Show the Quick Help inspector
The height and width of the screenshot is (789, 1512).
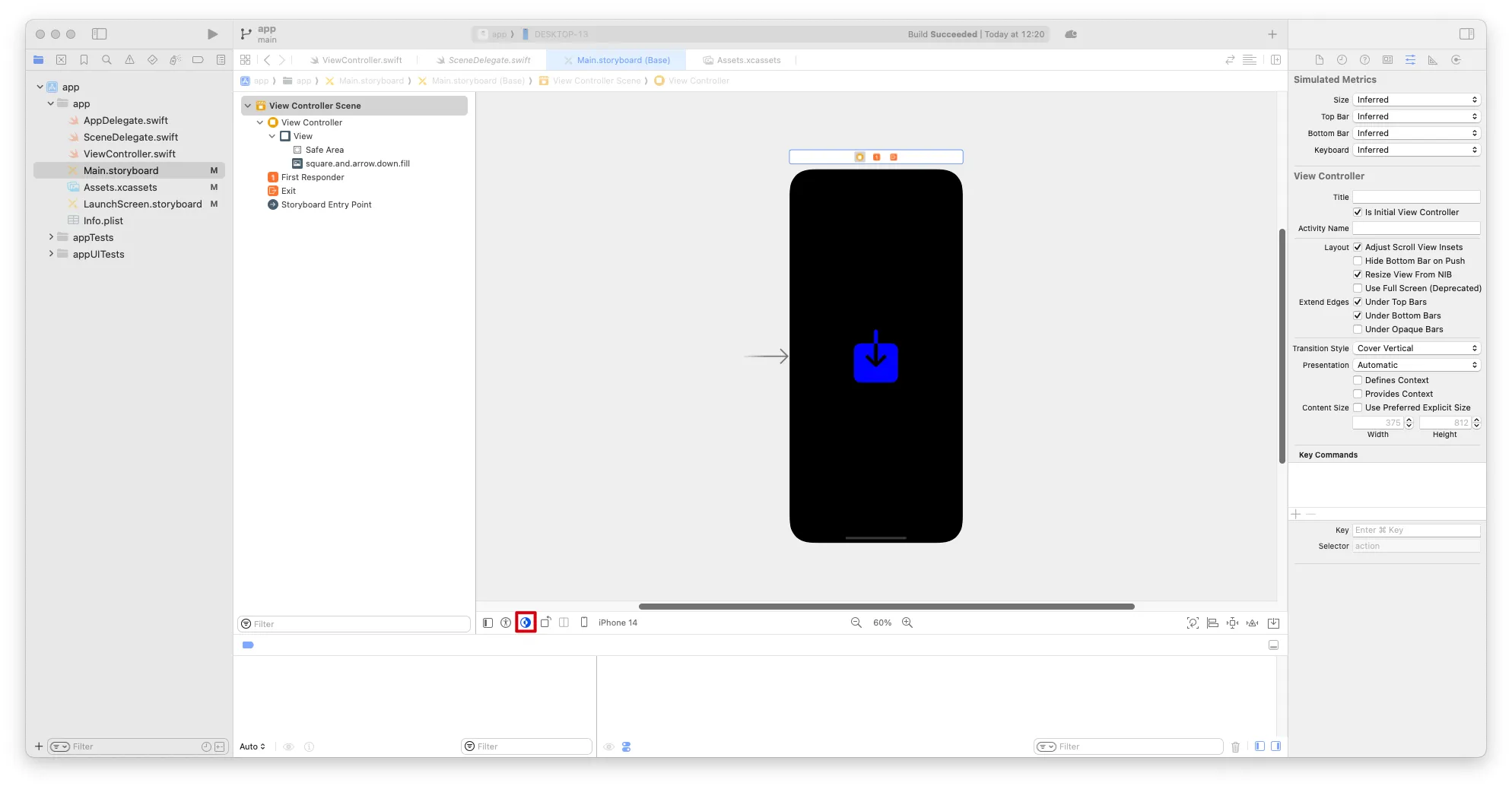(x=1365, y=60)
